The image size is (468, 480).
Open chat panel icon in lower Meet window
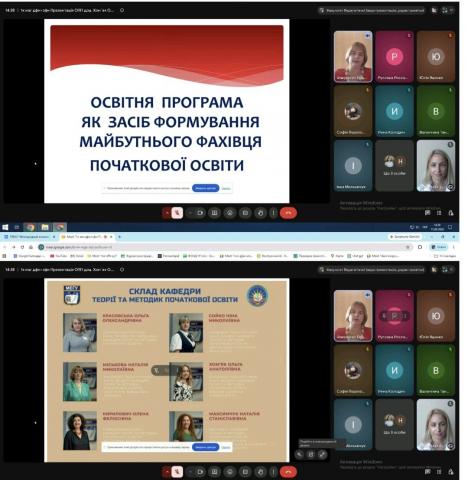[427, 472]
